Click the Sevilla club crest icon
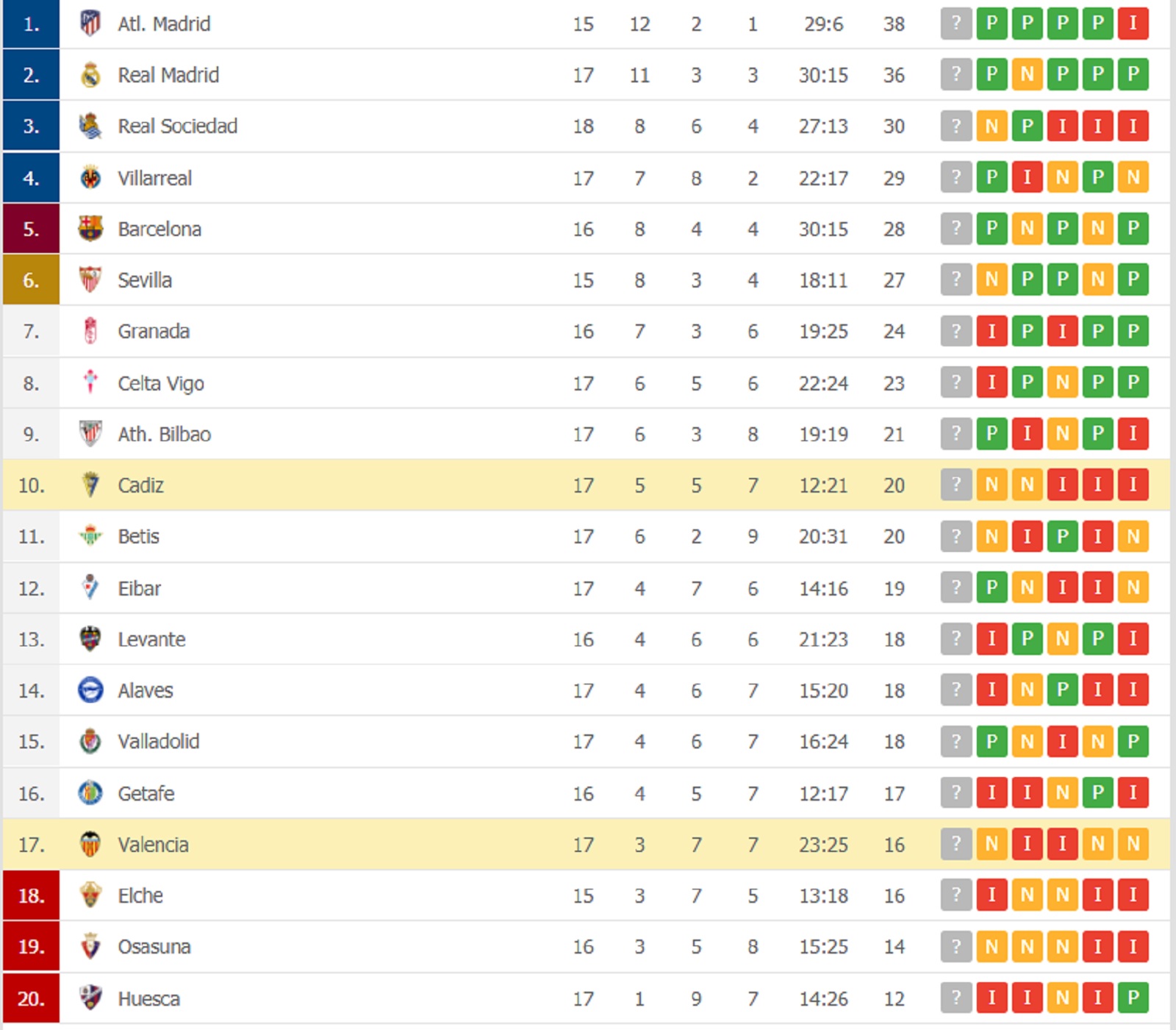 (90, 280)
